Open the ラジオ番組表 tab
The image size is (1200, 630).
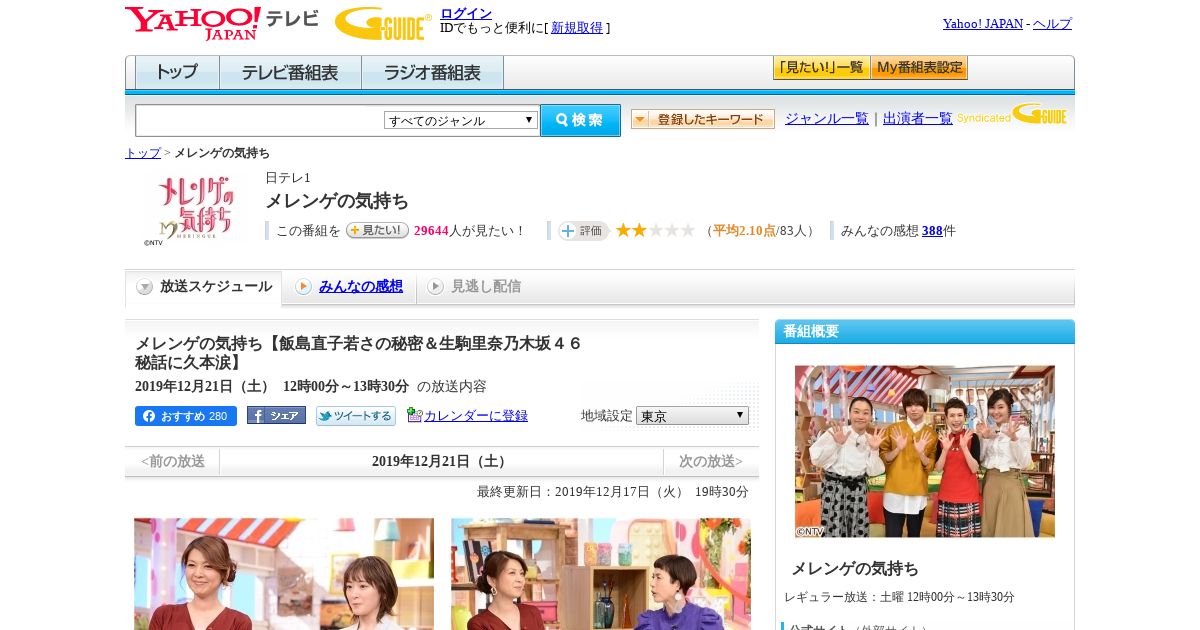(433, 73)
